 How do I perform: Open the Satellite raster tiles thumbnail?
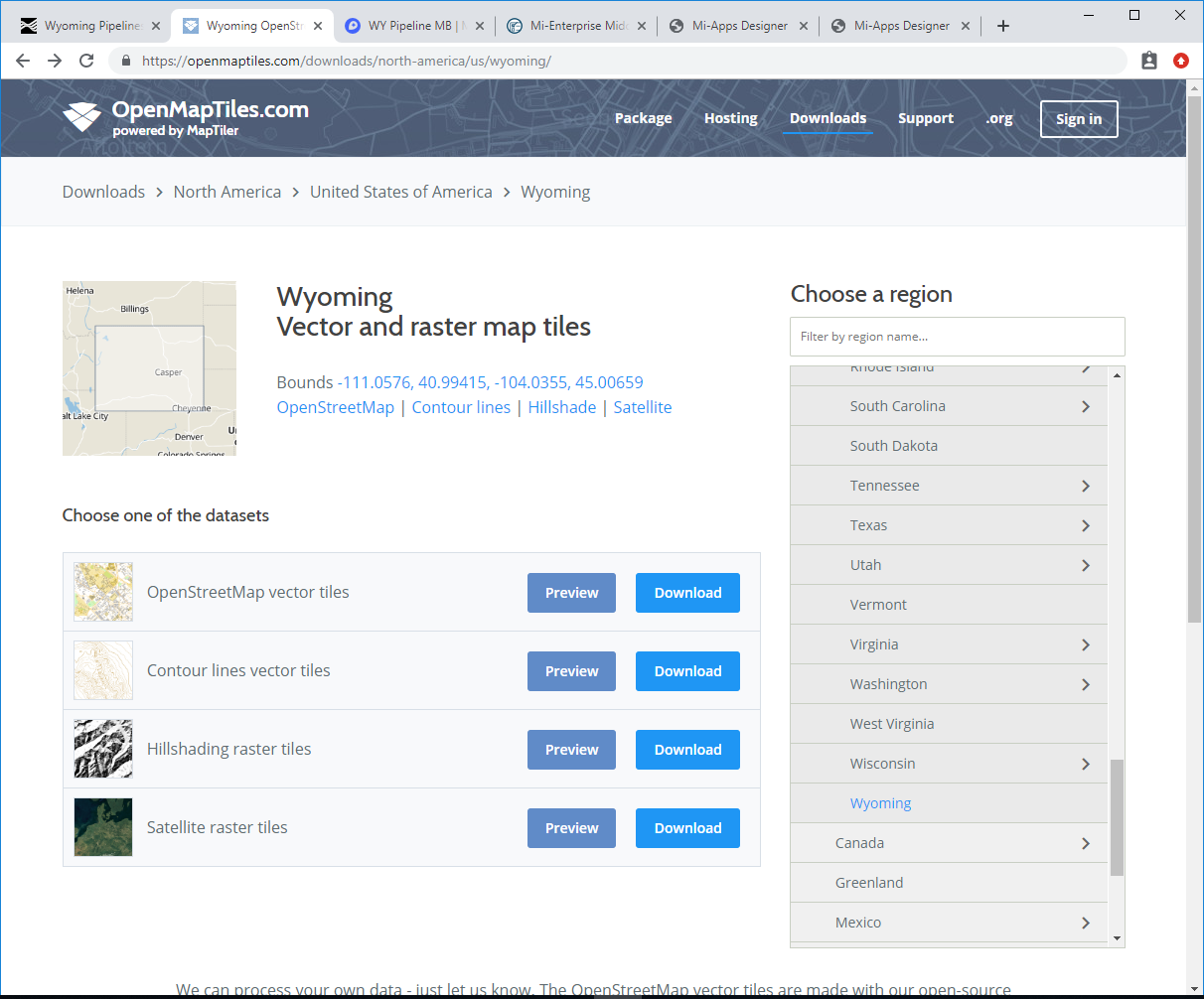[x=103, y=827]
